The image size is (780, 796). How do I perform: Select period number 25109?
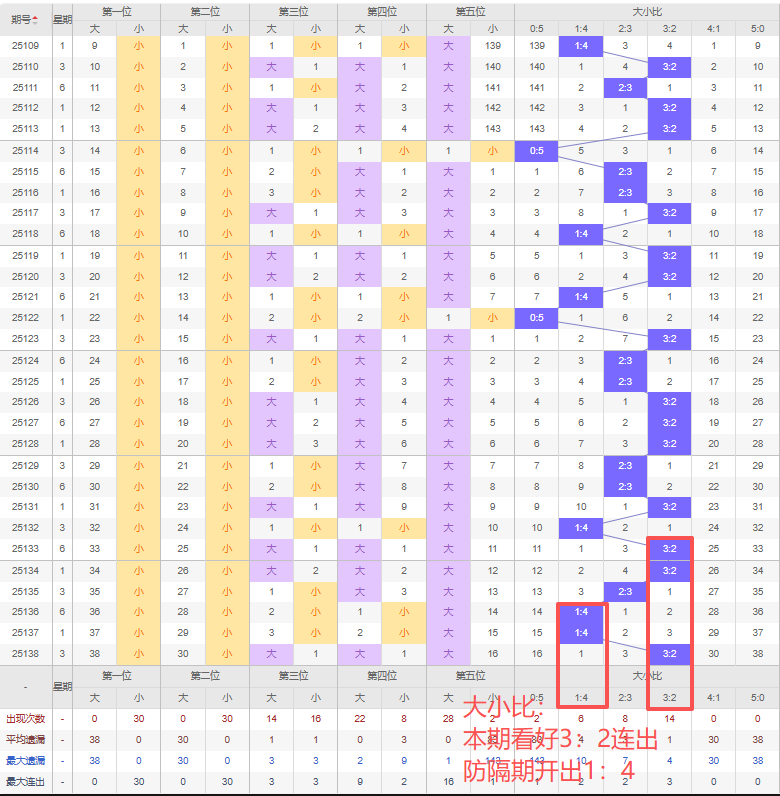click(25, 46)
